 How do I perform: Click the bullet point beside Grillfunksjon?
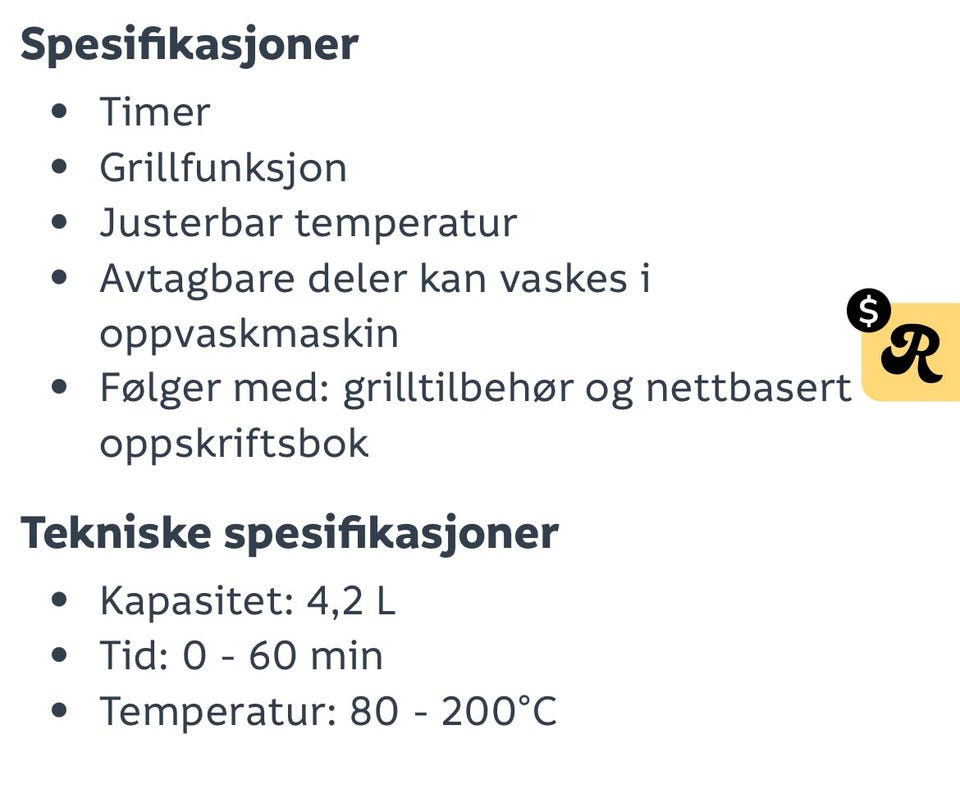(x=60, y=167)
